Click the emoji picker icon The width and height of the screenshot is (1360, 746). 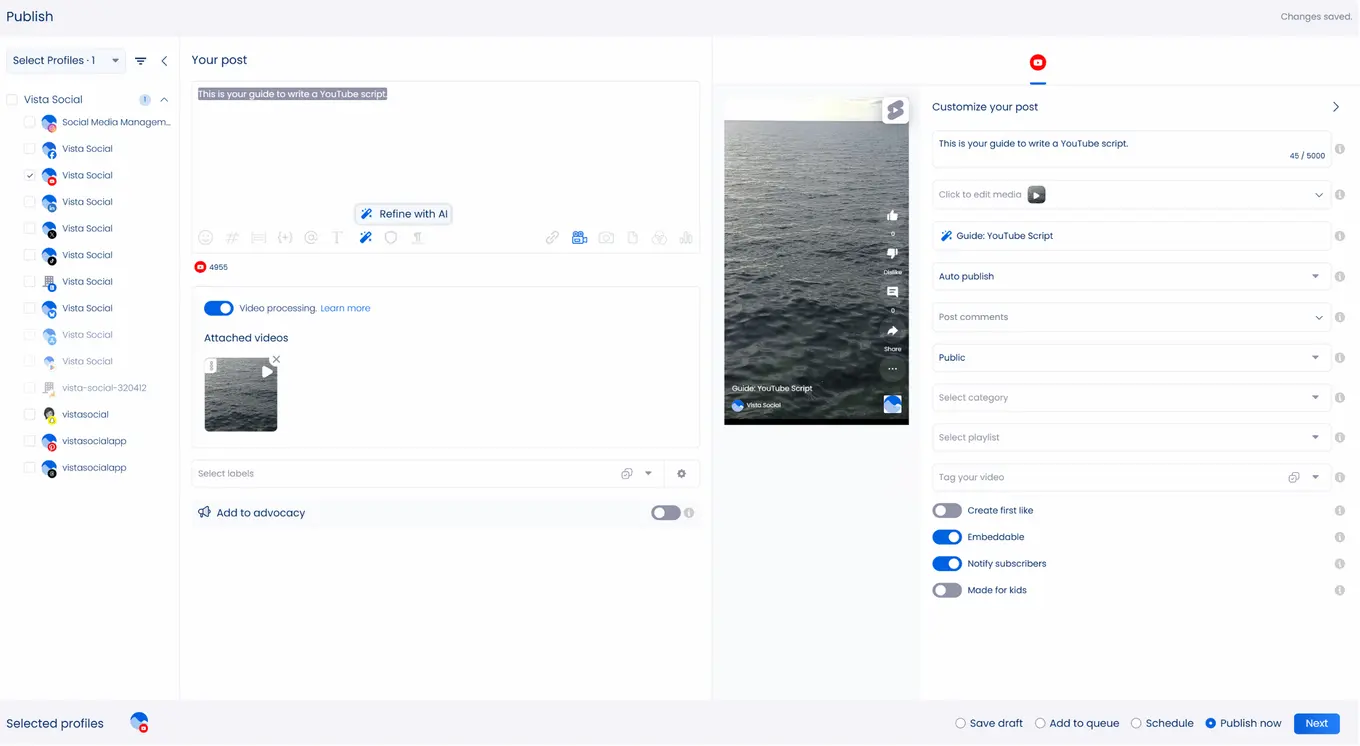coord(205,238)
